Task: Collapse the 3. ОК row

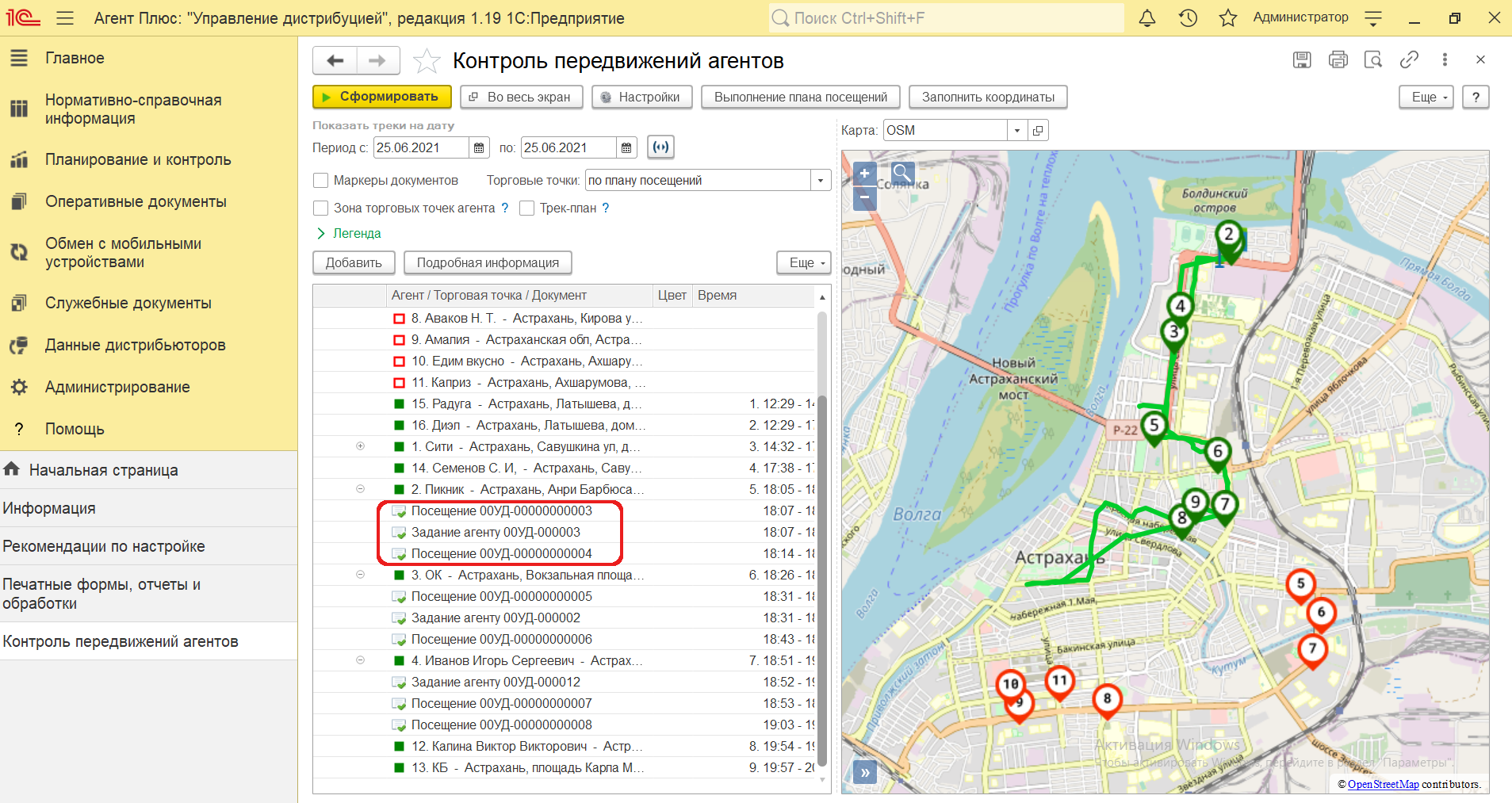Action: [360, 575]
